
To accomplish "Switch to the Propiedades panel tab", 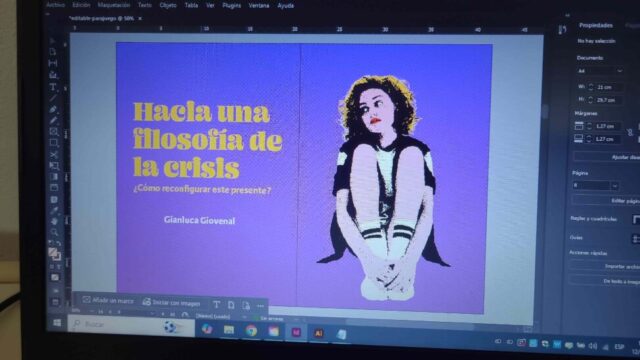I will [x=596, y=25].
